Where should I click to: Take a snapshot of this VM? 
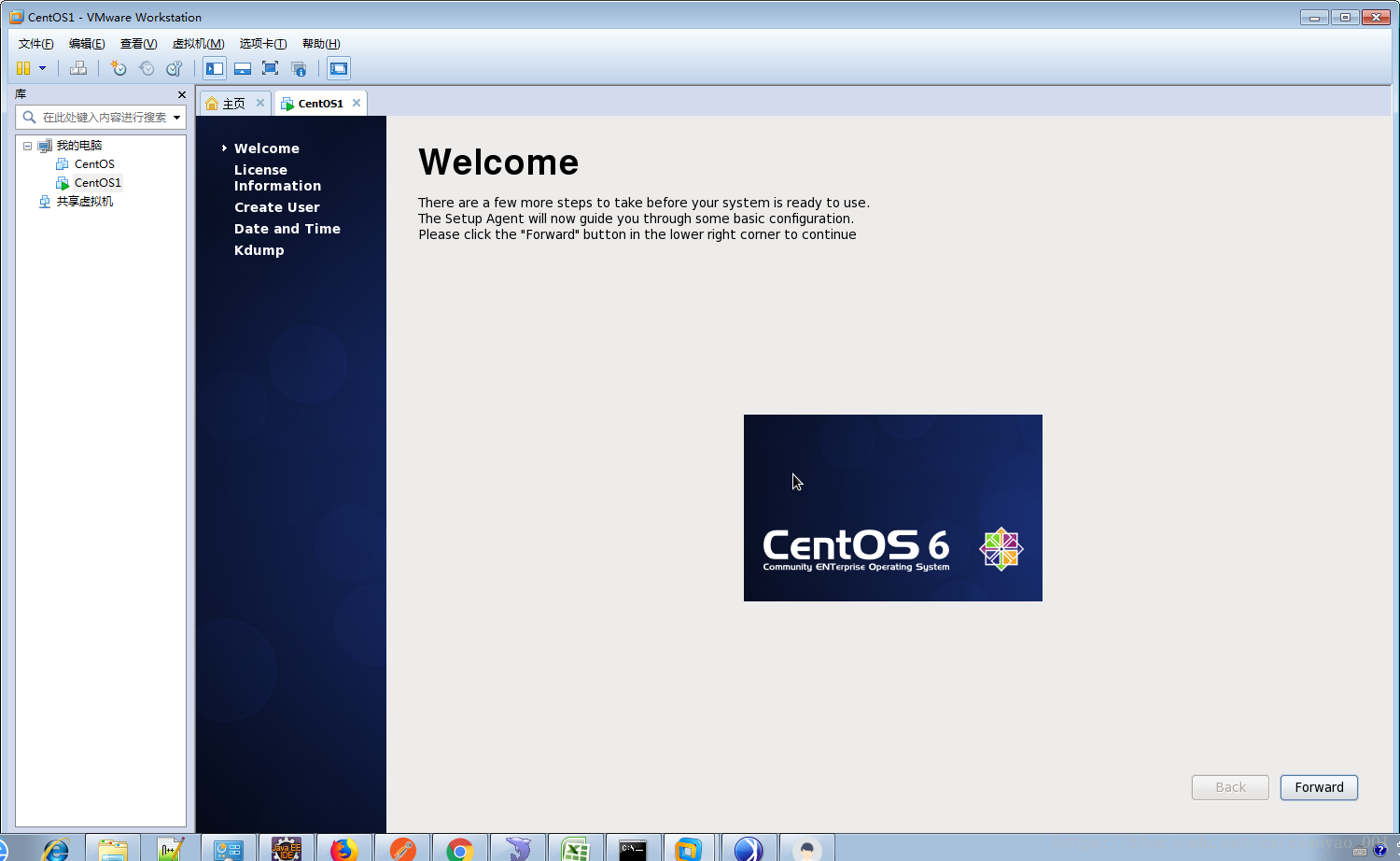pyautogui.click(x=119, y=68)
